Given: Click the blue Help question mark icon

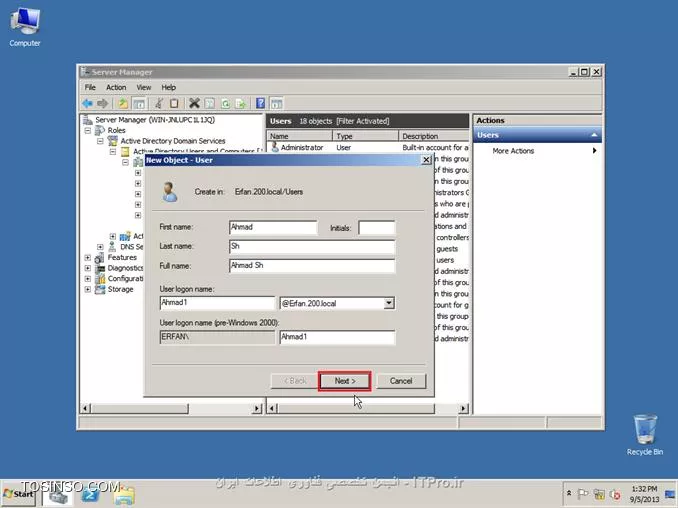Looking at the screenshot, I should [x=260, y=103].
